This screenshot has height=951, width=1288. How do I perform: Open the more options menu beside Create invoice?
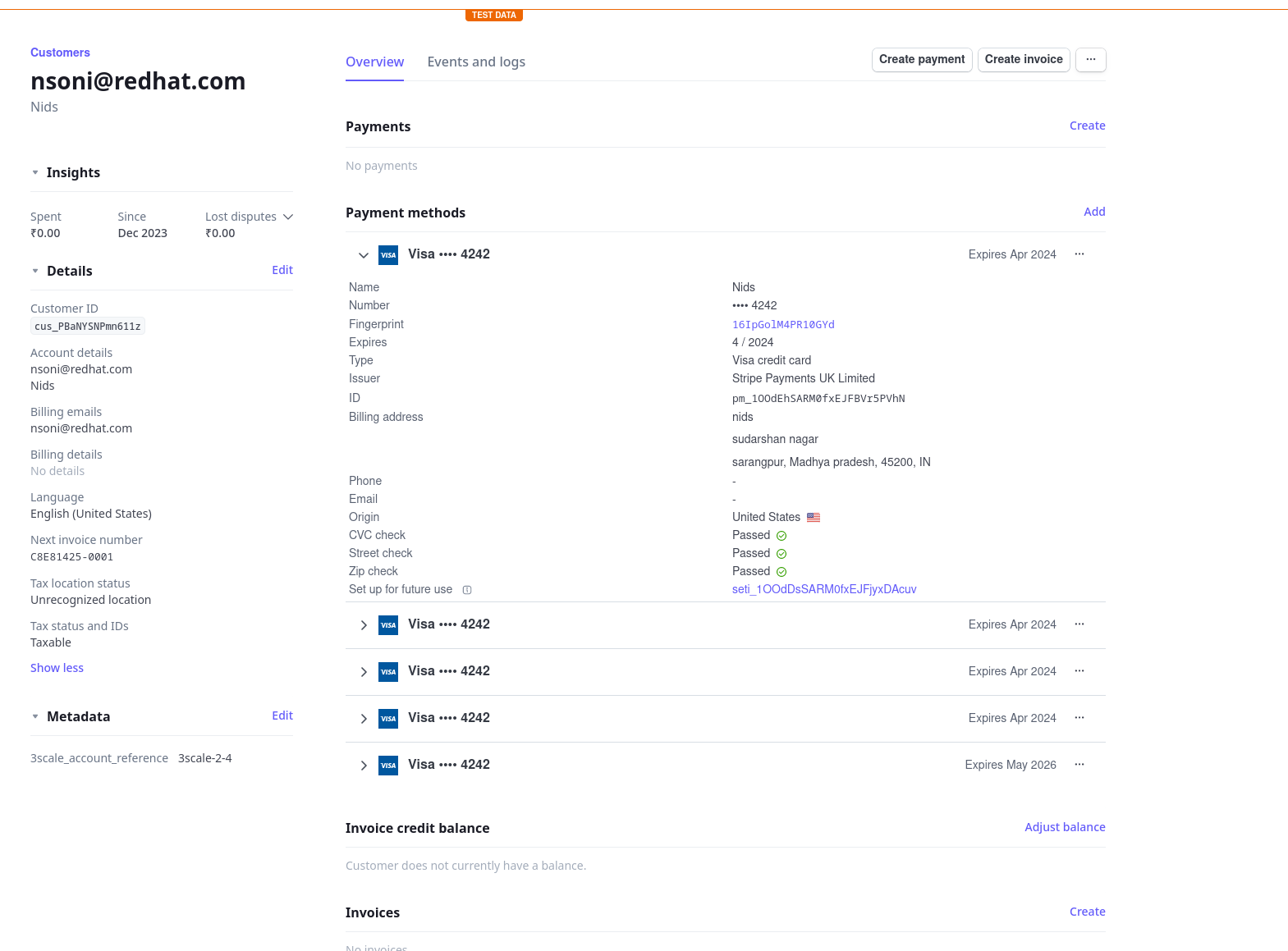1090,59
